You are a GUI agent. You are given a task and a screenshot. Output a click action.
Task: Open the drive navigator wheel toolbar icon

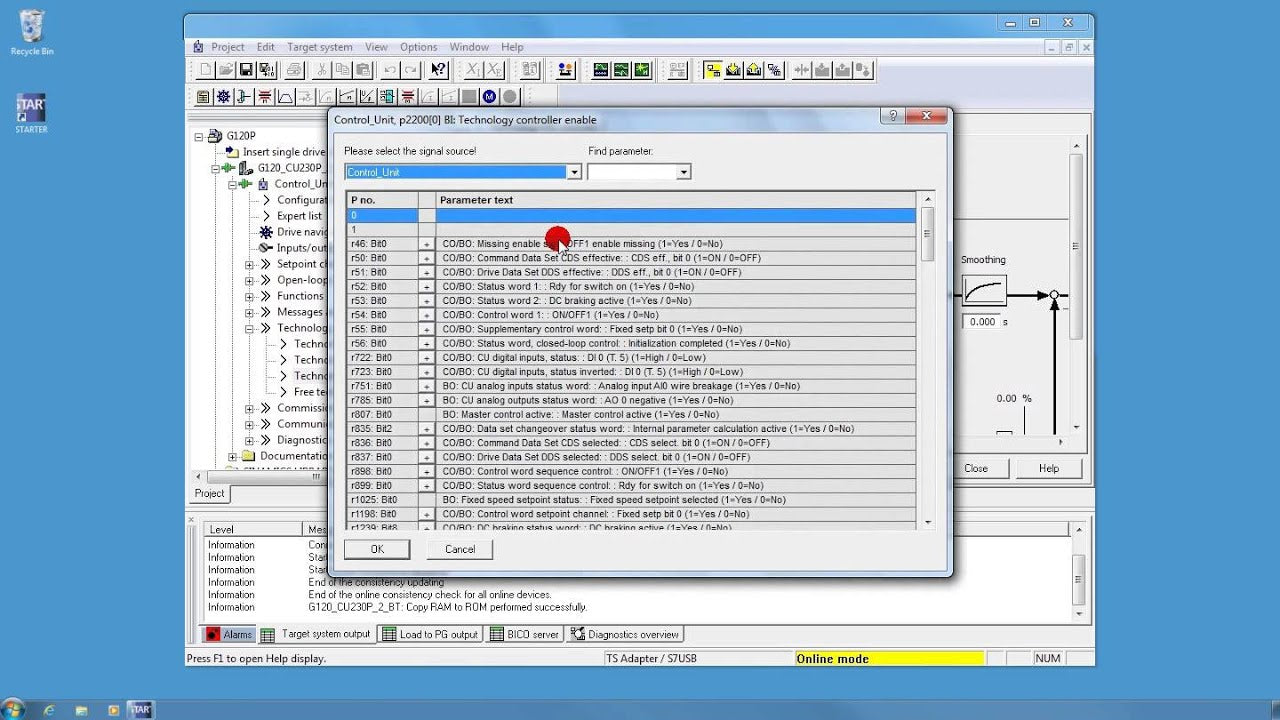click(224, 97)
